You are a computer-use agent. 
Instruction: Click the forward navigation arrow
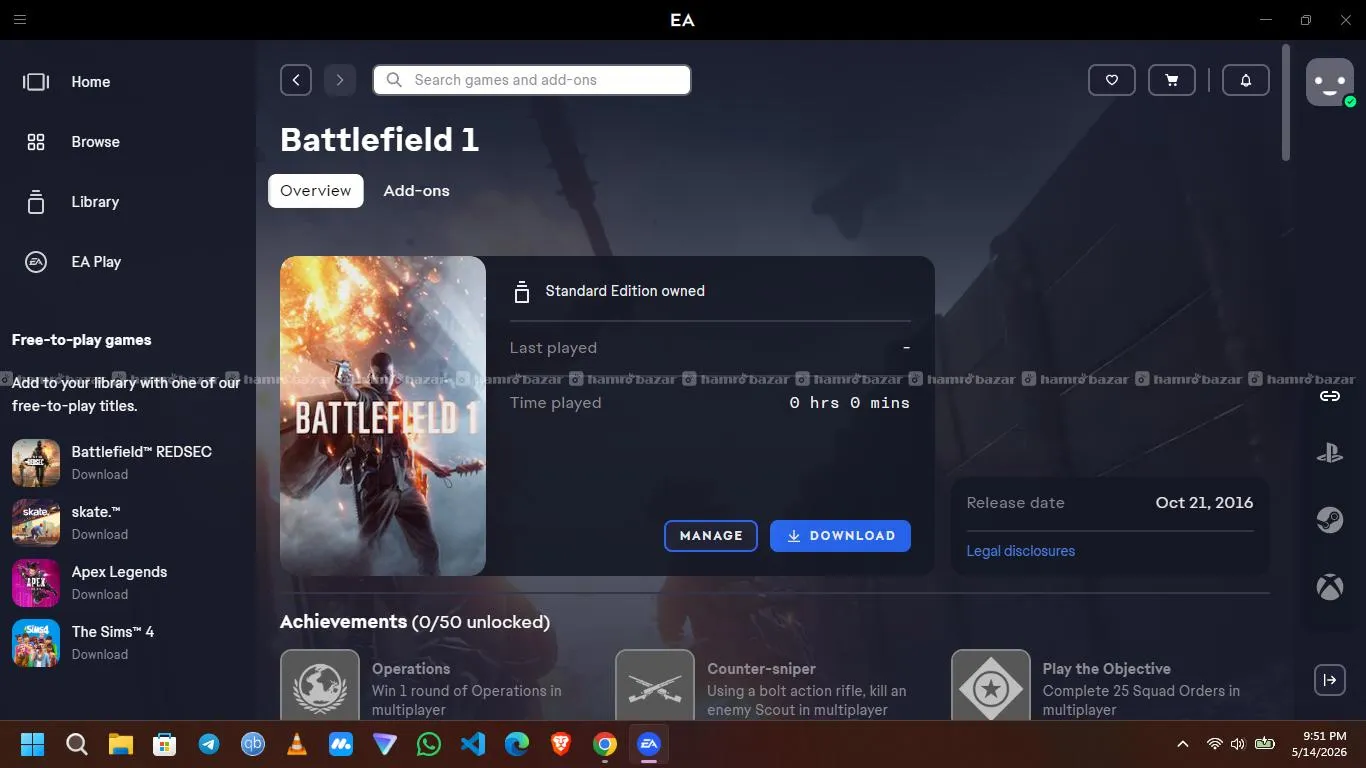[340, 80]
